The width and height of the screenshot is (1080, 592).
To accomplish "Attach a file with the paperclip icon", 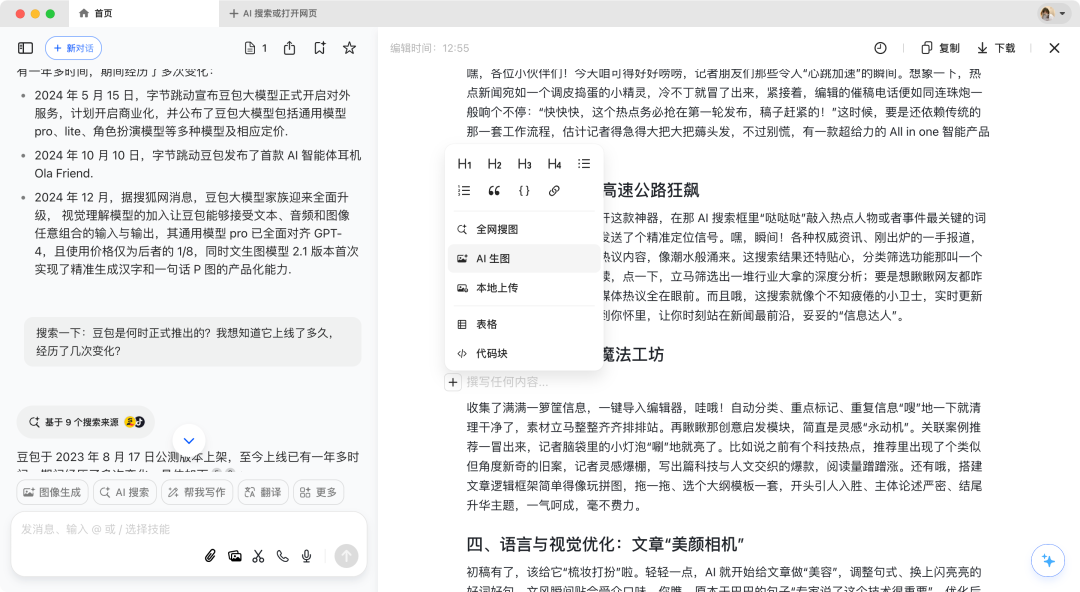I will 210,556.
